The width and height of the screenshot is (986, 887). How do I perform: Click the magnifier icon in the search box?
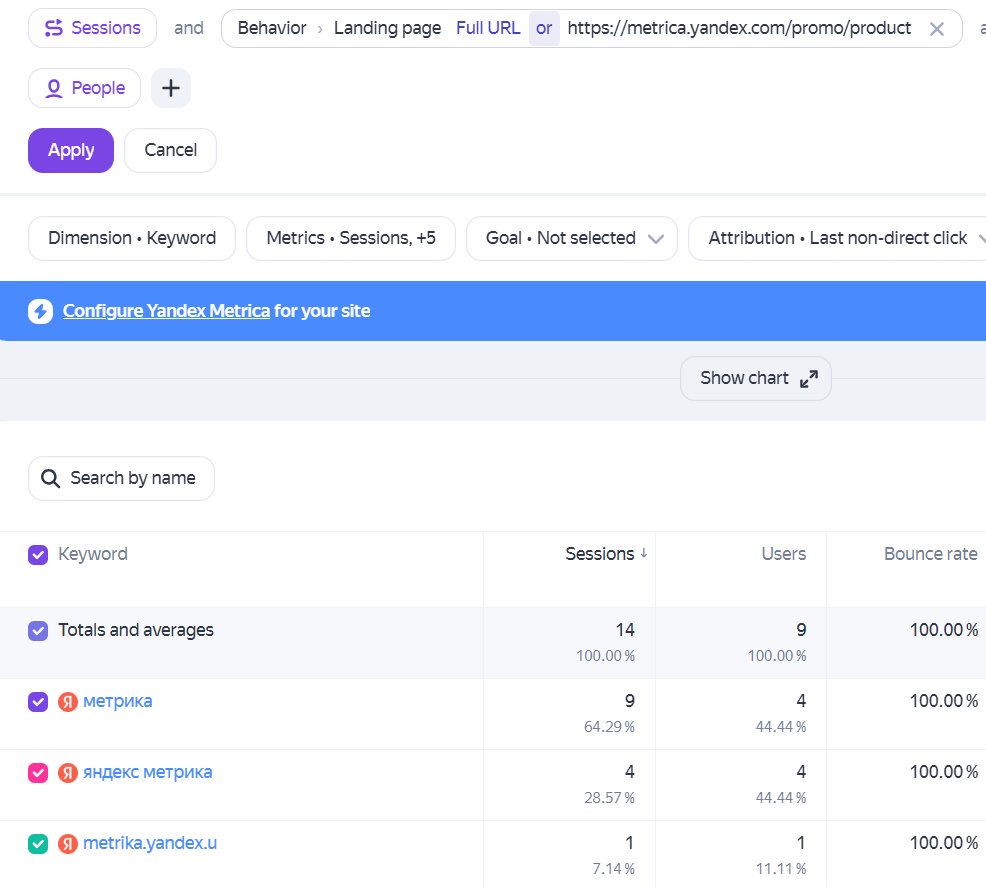[50, 478]
